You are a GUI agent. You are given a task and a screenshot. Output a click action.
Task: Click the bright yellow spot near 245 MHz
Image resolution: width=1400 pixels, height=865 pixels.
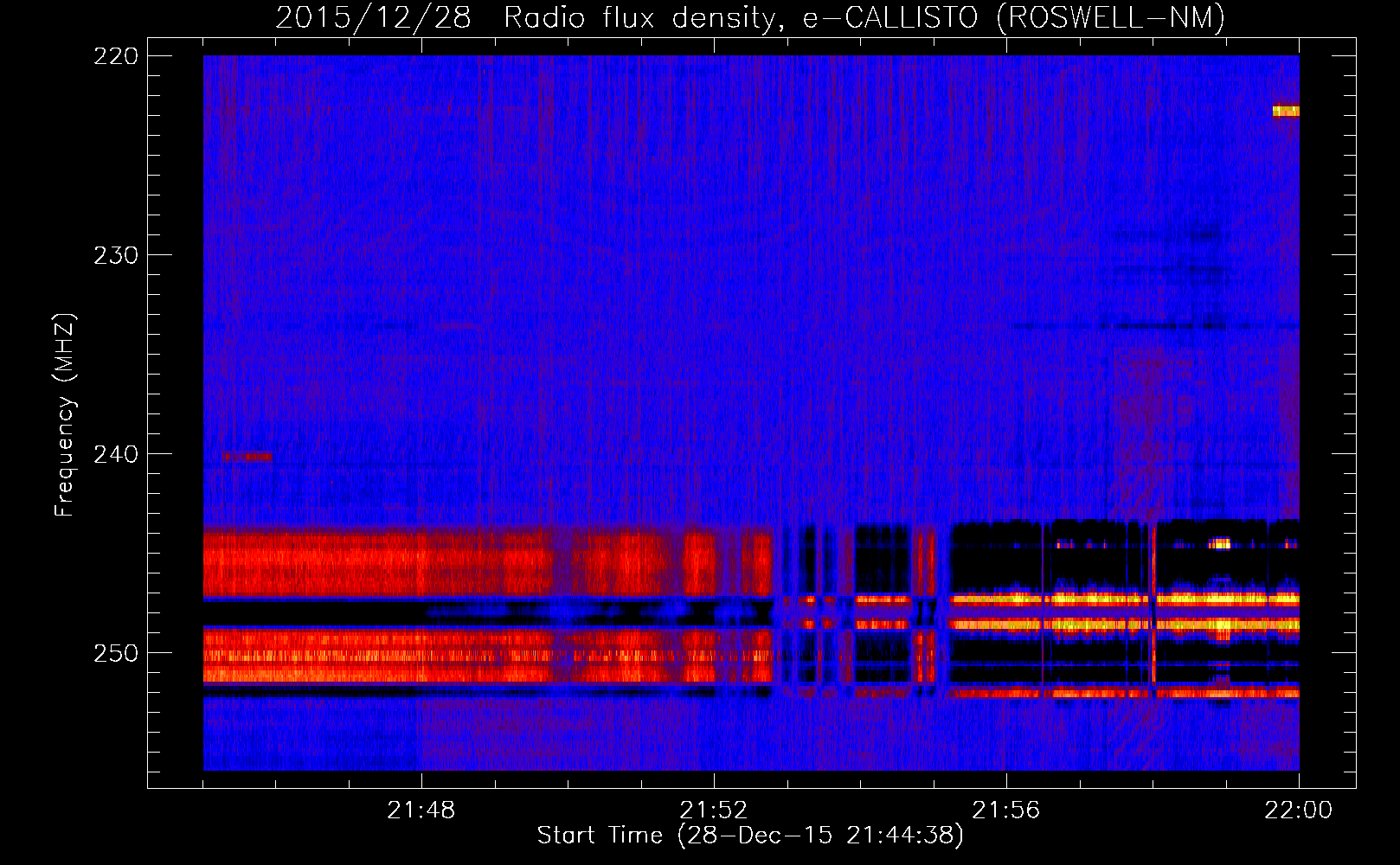click(1221, 543)
